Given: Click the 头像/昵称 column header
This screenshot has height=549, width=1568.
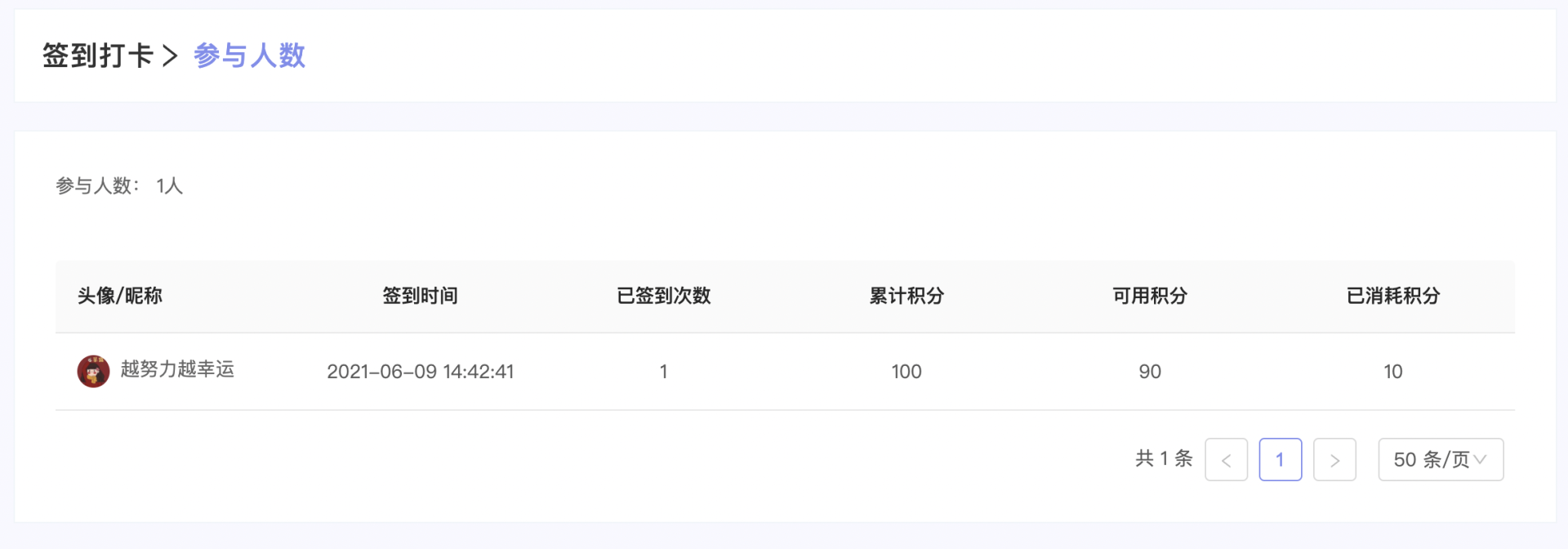Looking at the screenshot, I should [120, 296].
